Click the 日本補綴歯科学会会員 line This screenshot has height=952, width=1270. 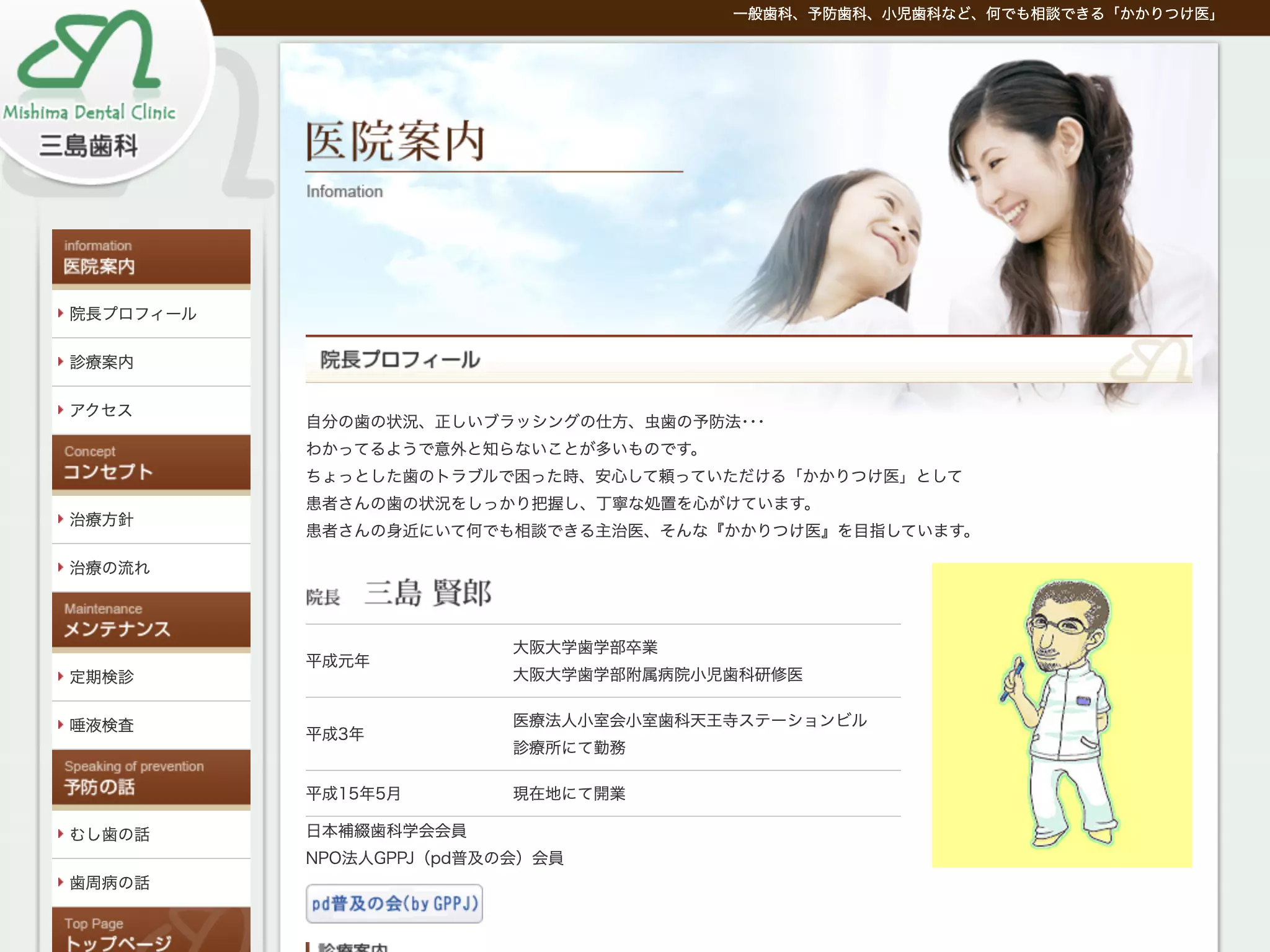(x=386, y=831)
